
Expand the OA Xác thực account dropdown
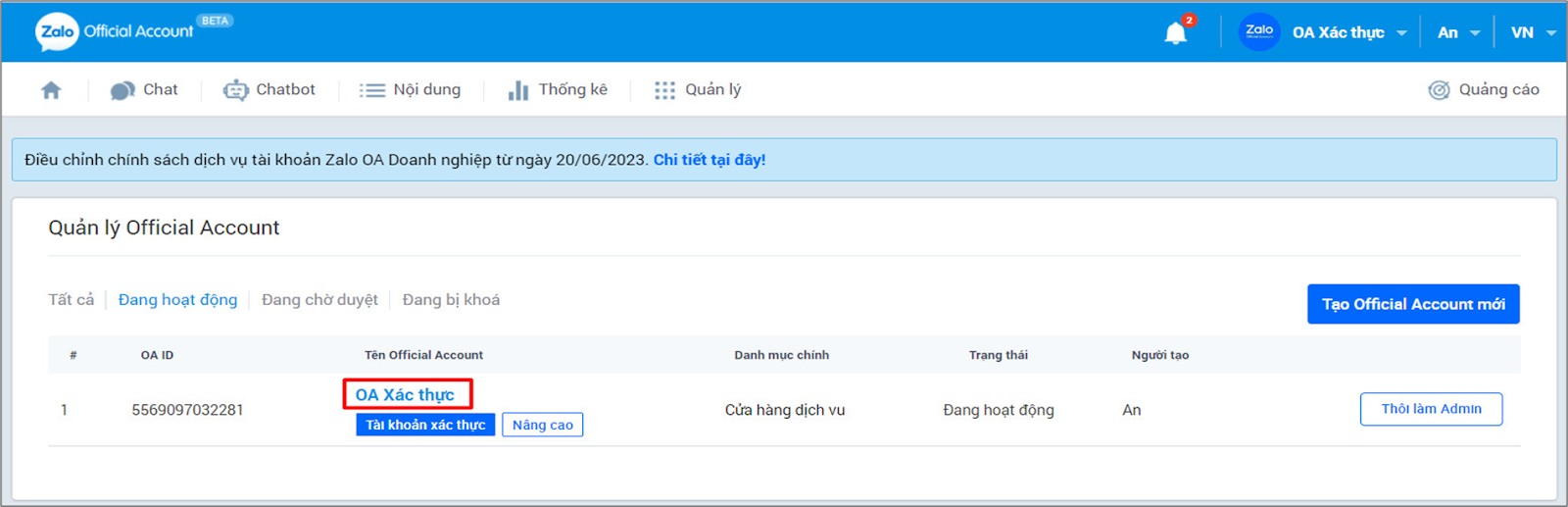coord(1401,33)
